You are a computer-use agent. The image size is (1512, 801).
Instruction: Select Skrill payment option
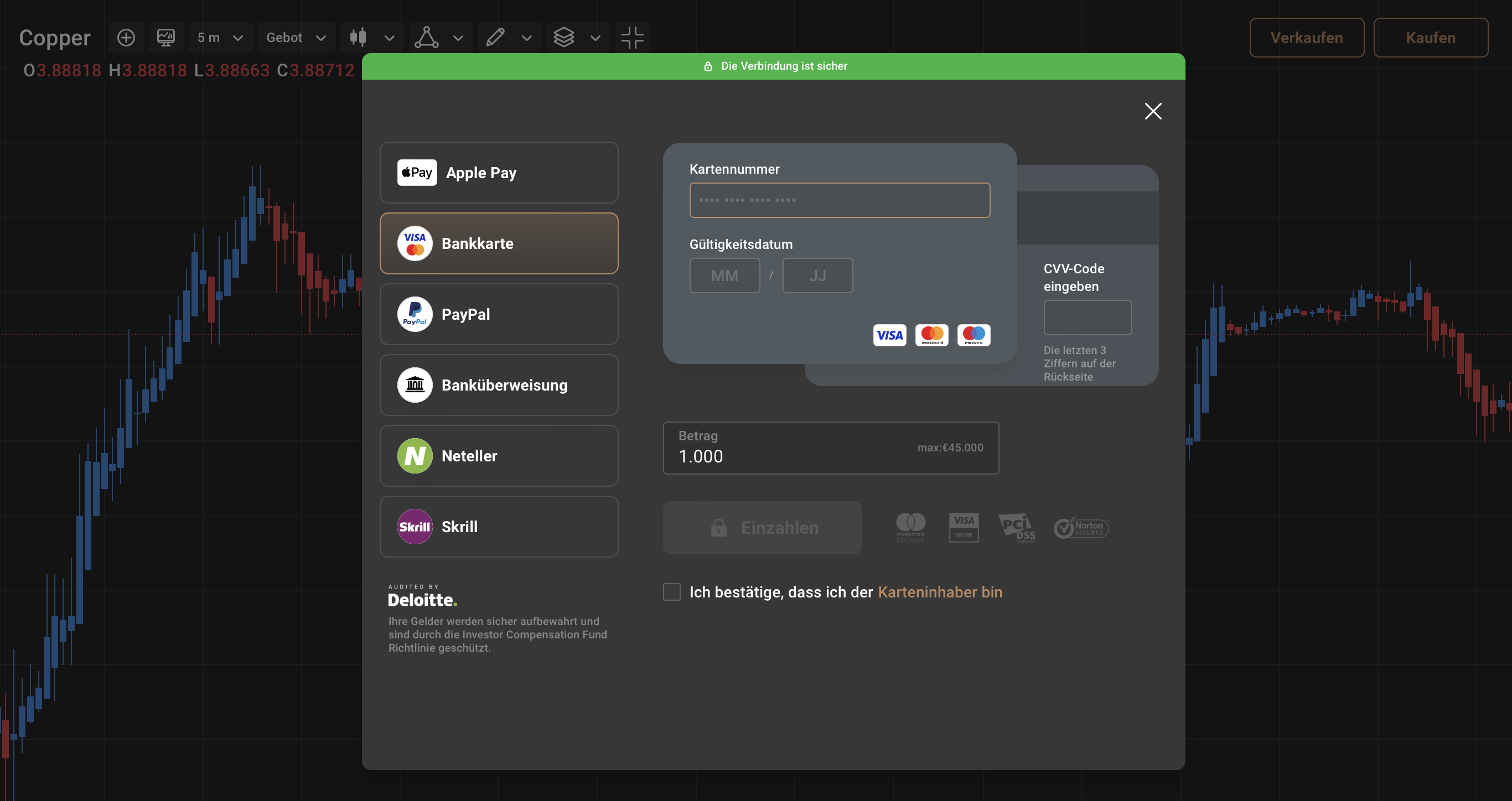pos(499,527)
